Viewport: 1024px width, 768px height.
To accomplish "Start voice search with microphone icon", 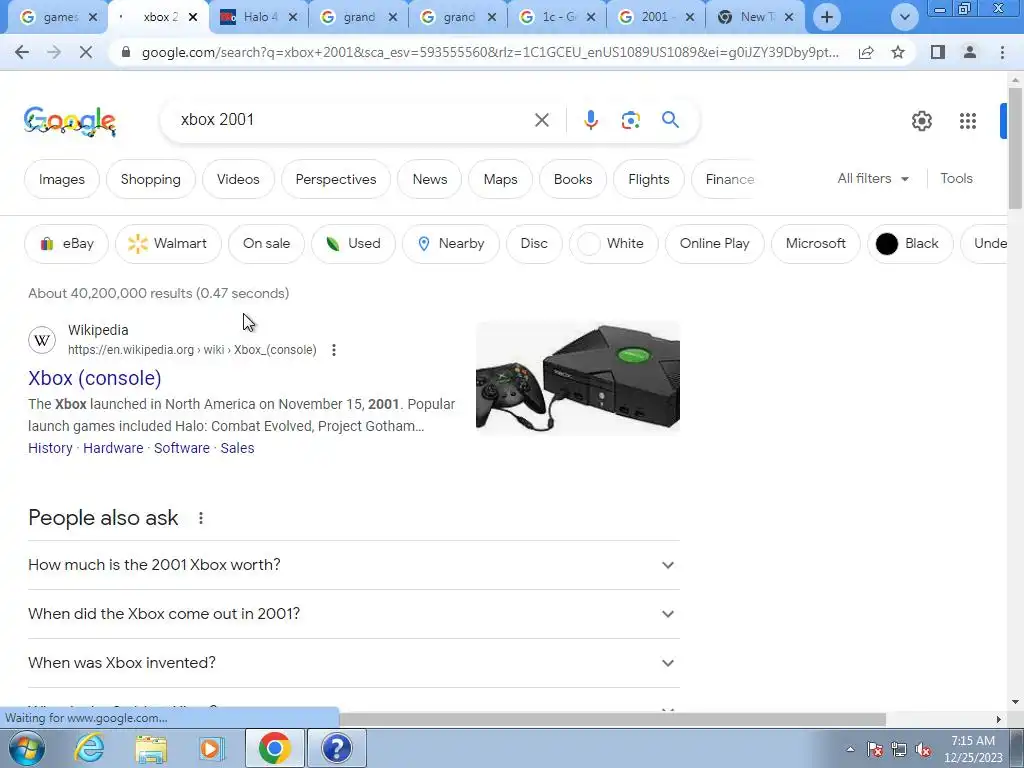I will [591, 120].
